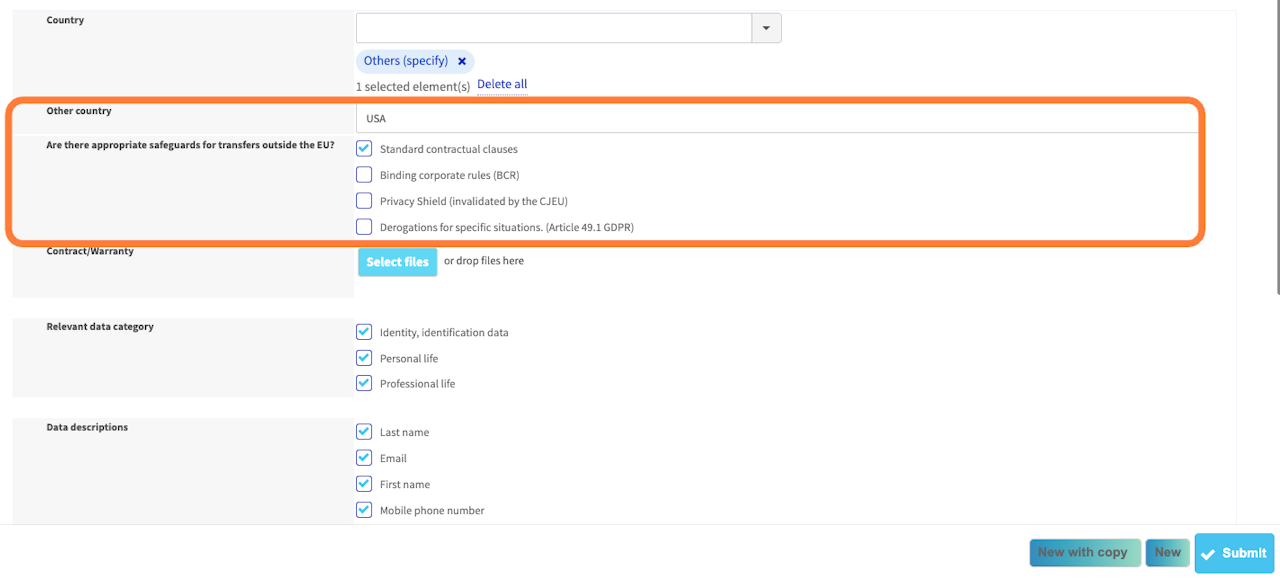Click the Other country text field
Image resolution: width=1280 pixels, height=579 pixels.
tap(776, 118)
